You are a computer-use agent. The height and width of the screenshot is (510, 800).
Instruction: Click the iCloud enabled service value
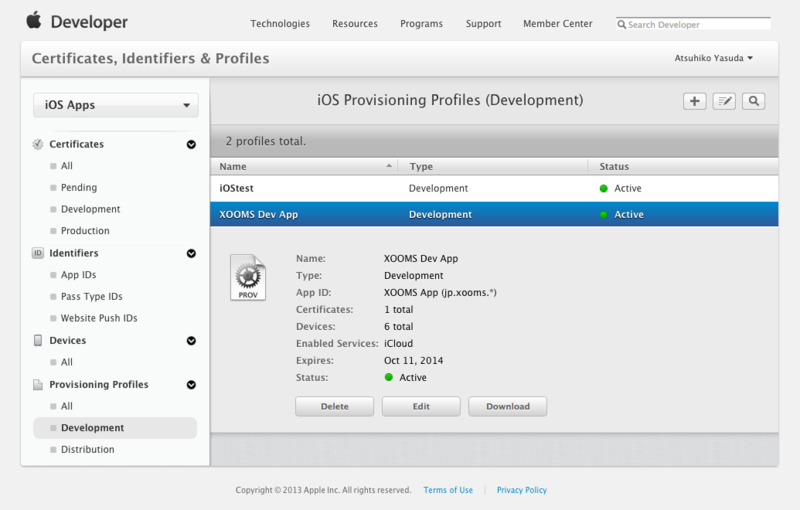point(398,344)
